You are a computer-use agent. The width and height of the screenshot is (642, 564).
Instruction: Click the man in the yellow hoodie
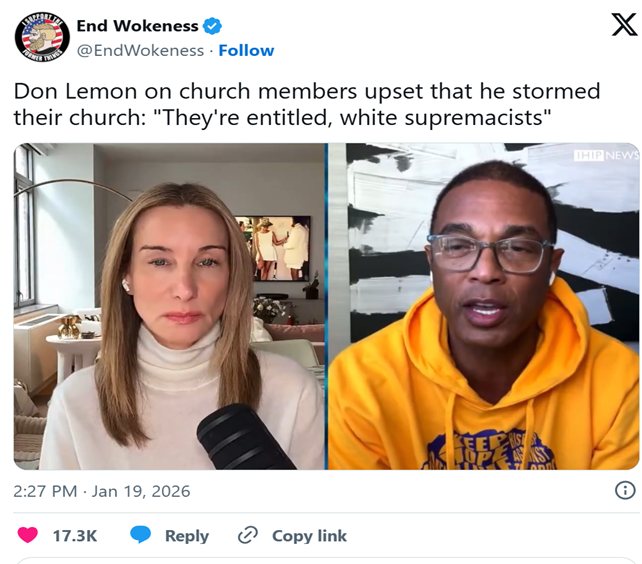[485, 320]
